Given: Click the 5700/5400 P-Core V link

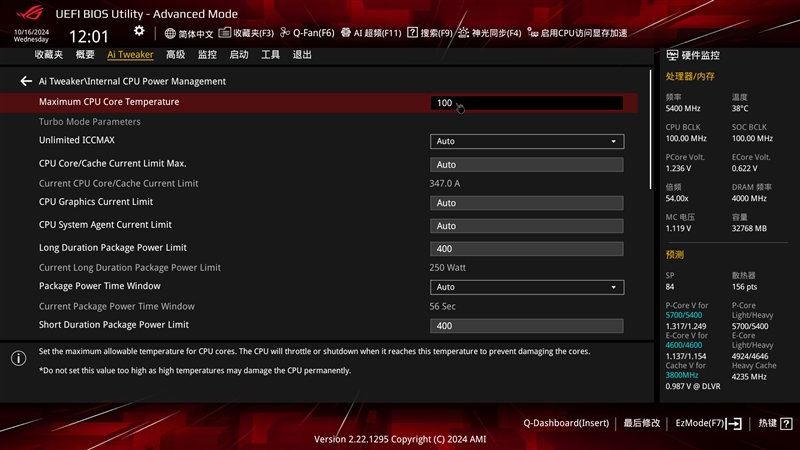Looking at the screenshot, I should tap(683, 315).
